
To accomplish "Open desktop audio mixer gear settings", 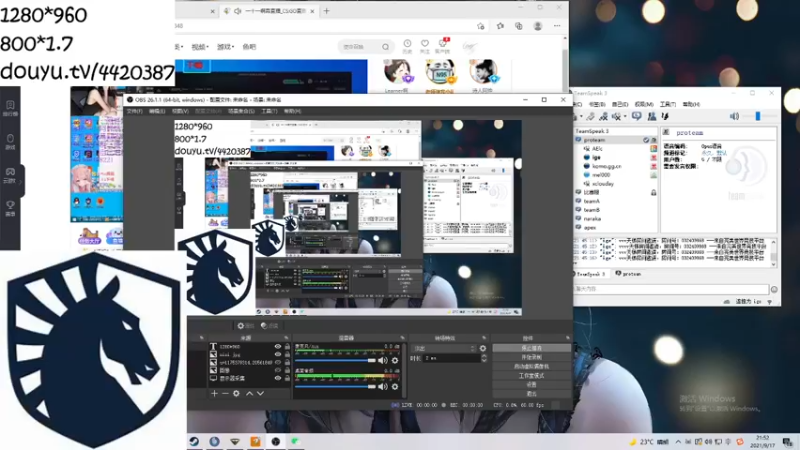I will coord(395,386).
